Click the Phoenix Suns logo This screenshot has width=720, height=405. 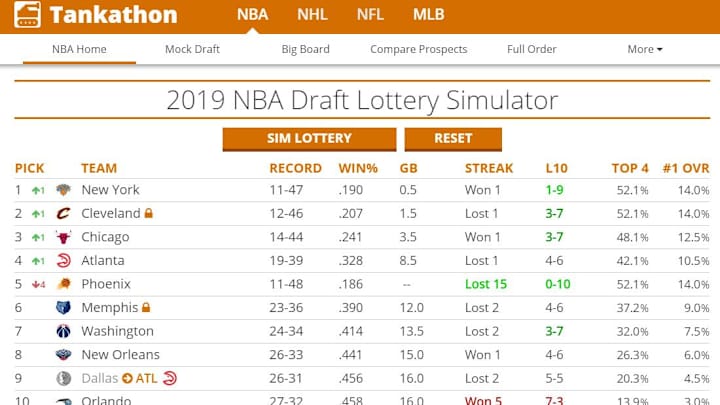click(64, 284)
